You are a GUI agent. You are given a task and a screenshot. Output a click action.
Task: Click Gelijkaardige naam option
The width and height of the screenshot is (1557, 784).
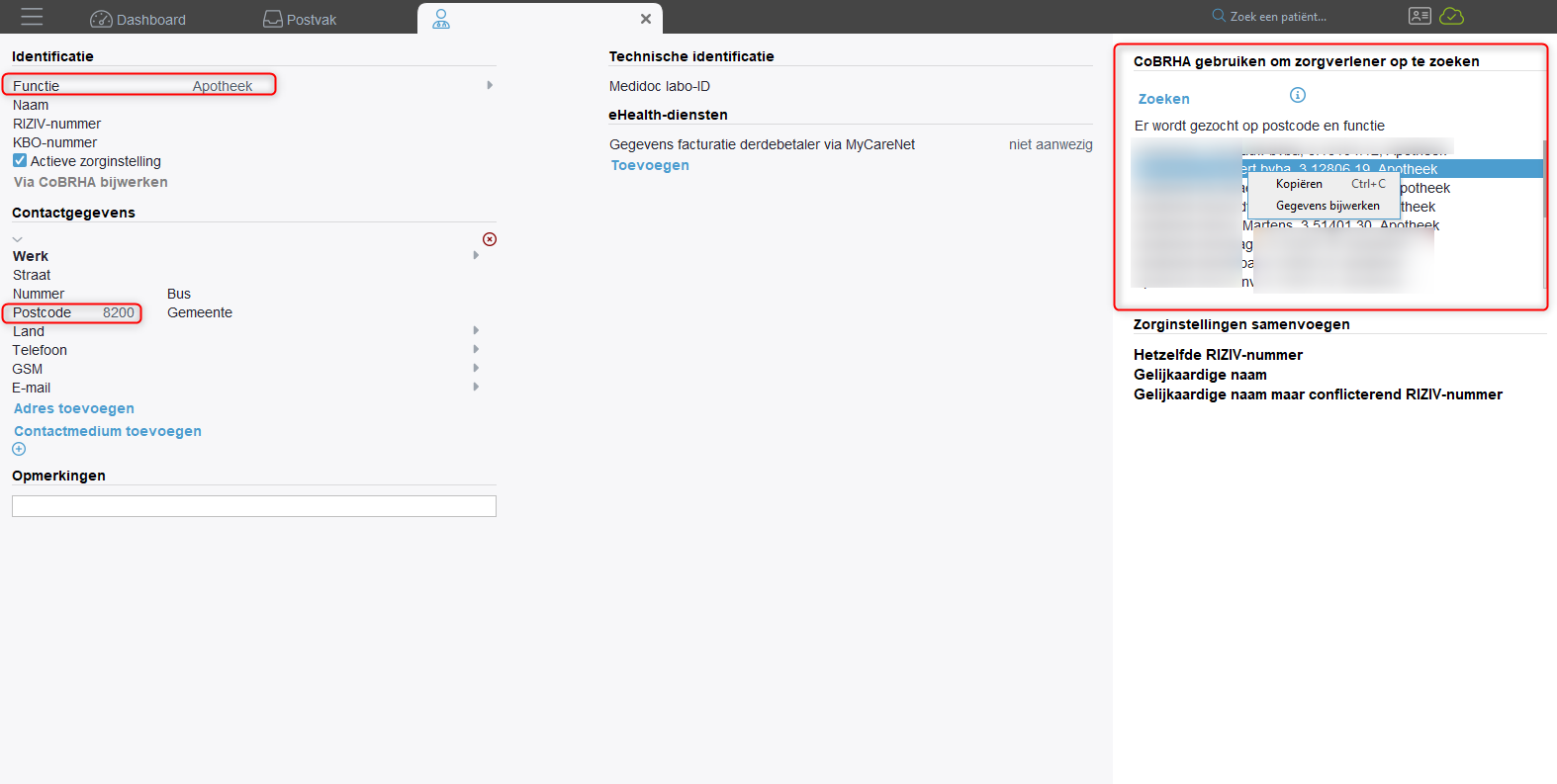pos(1200,375)
